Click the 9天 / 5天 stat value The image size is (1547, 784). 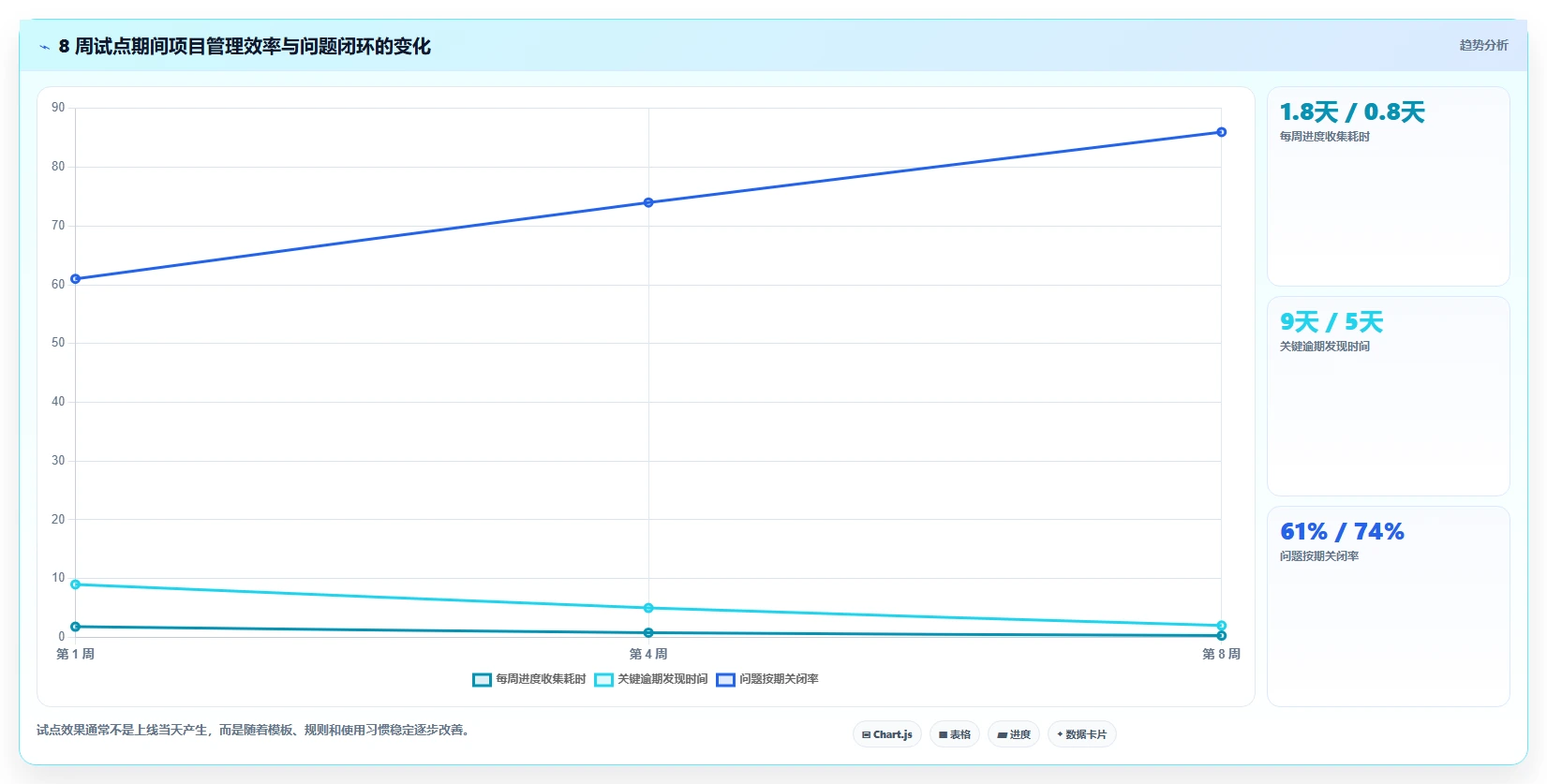(x=1331, y=322)
